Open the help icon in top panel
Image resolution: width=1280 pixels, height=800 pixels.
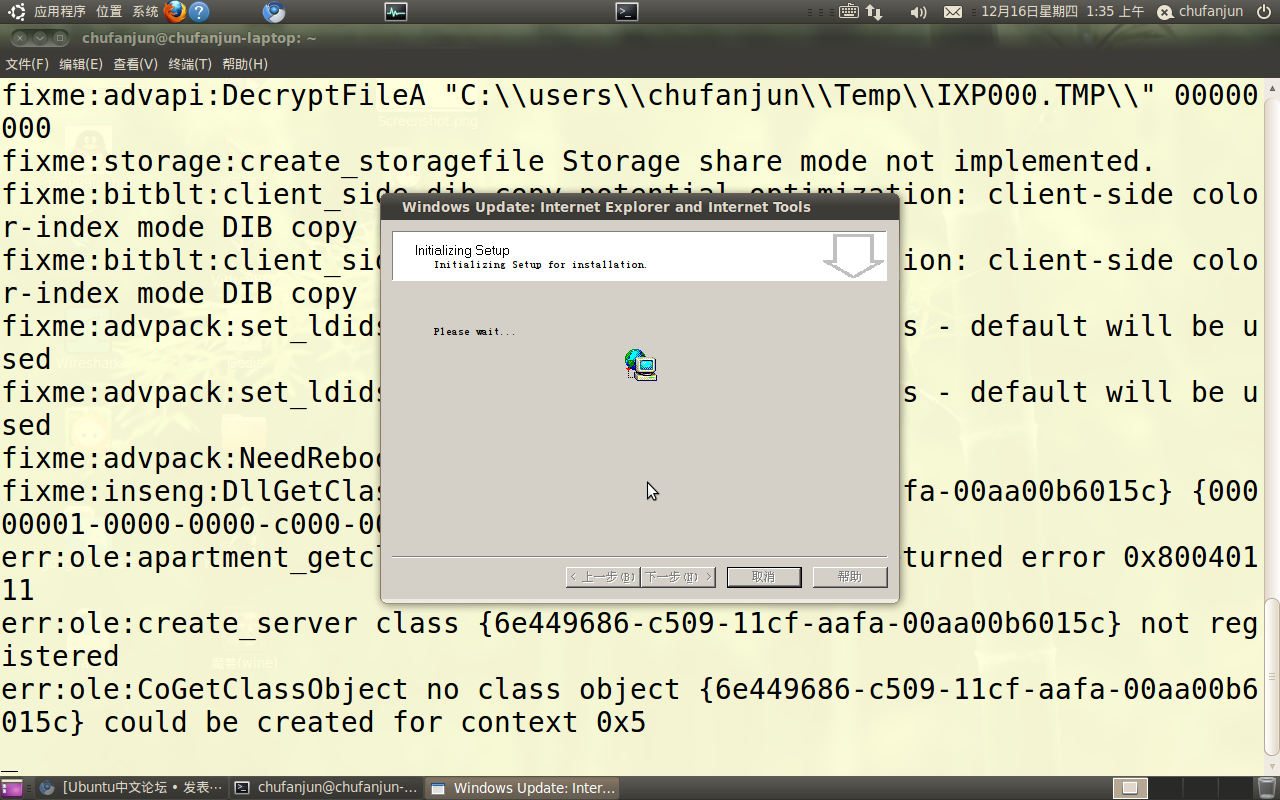coord(199,12)
